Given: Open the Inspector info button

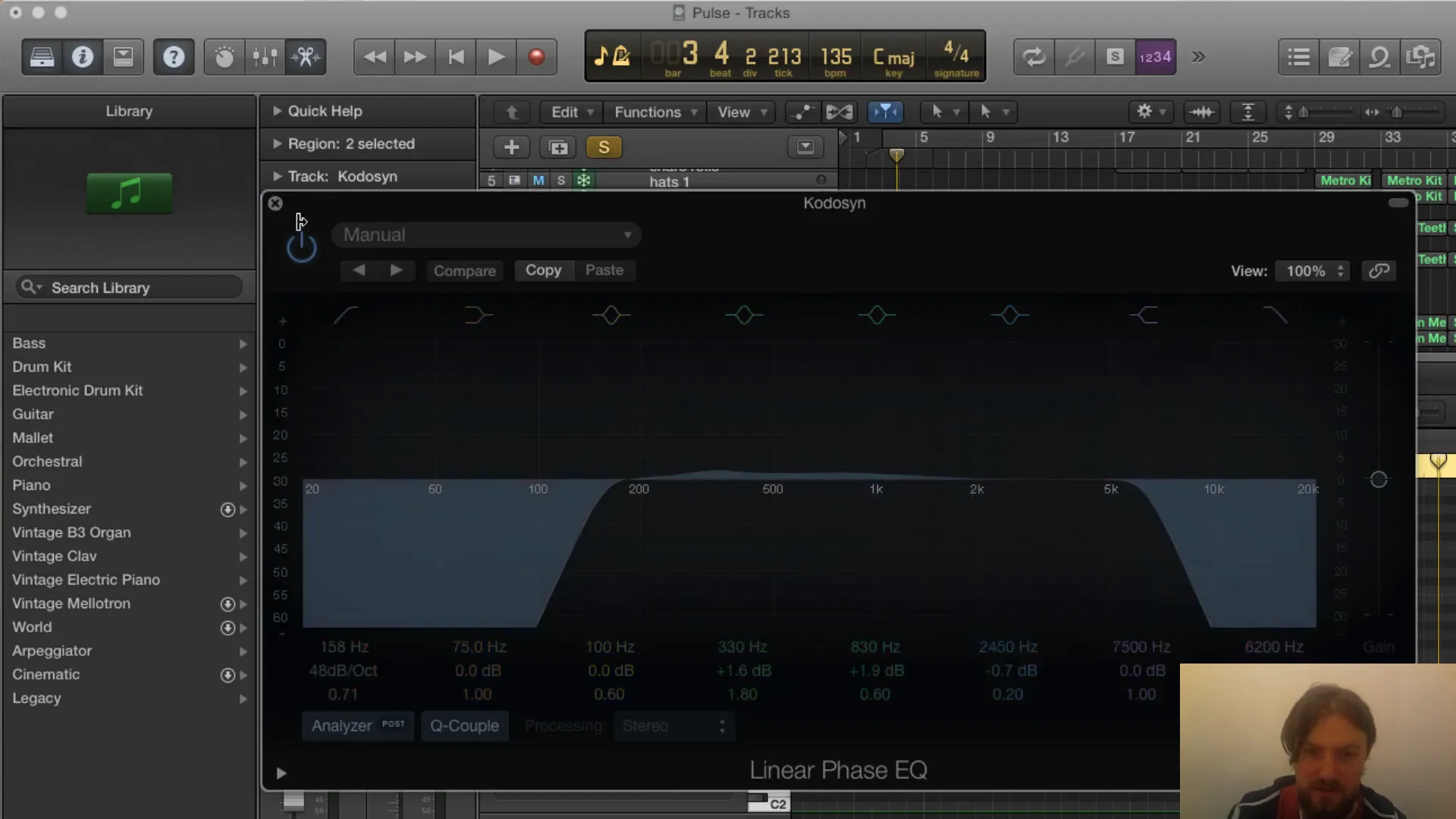Looking at the screenshot, I should [83, 57].
